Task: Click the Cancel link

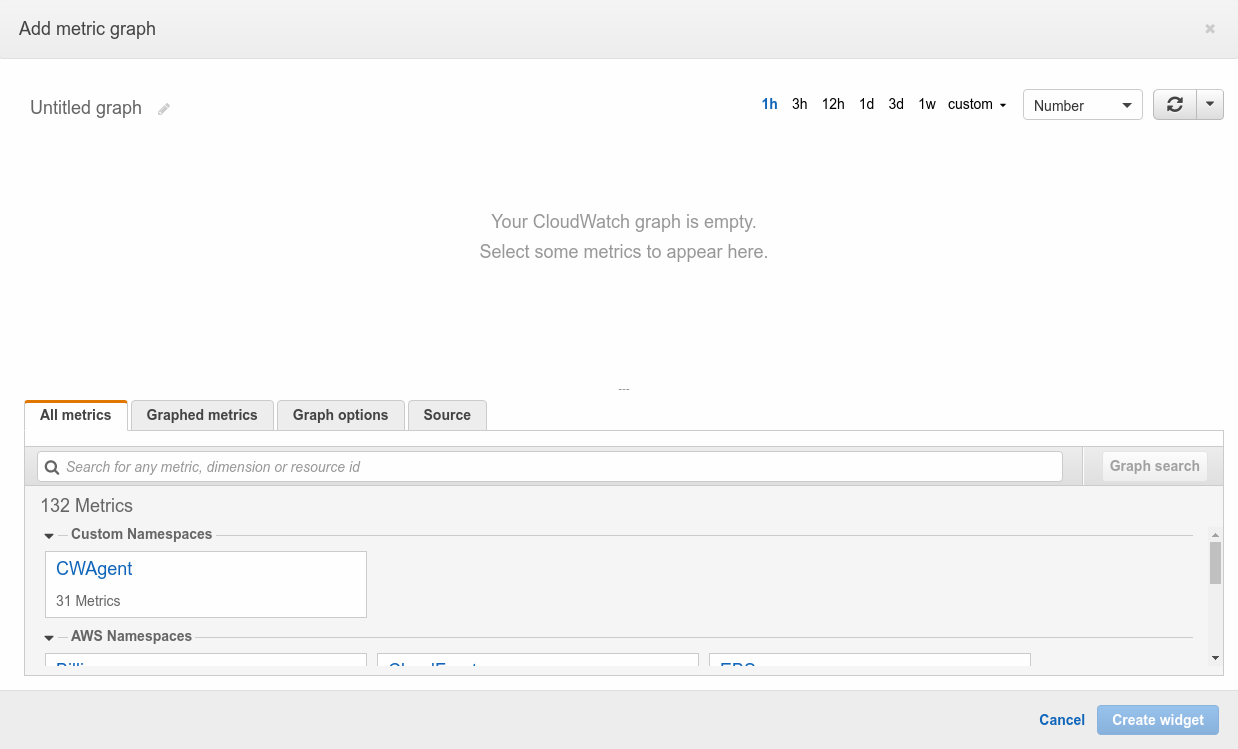Action: point(1062,720)
